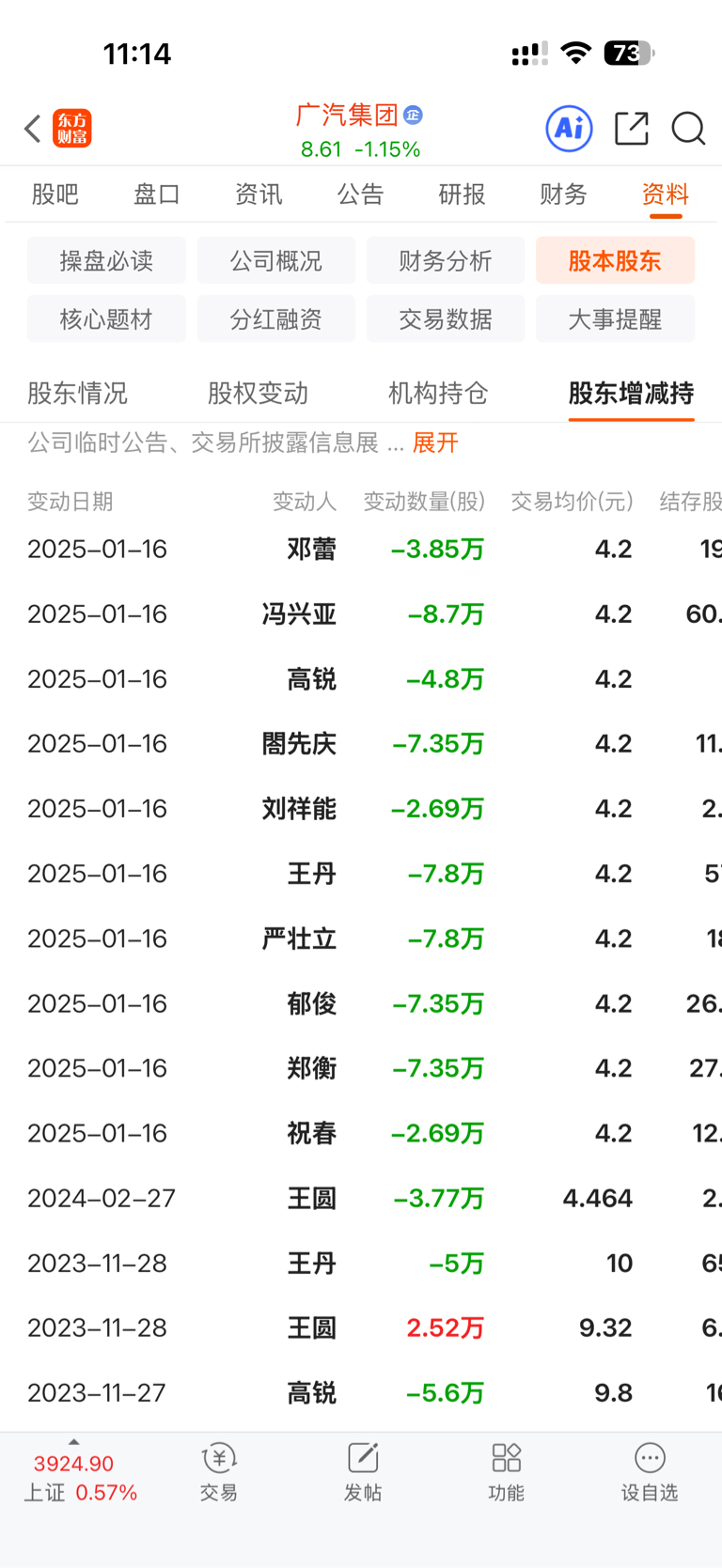
Task: Switch to the 公告 tab
Action: 360,194
